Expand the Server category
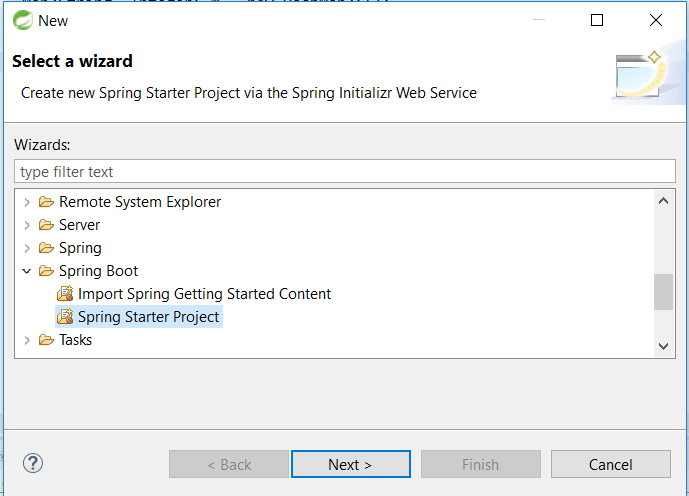689x496 pixels. [x=27, y=225]
